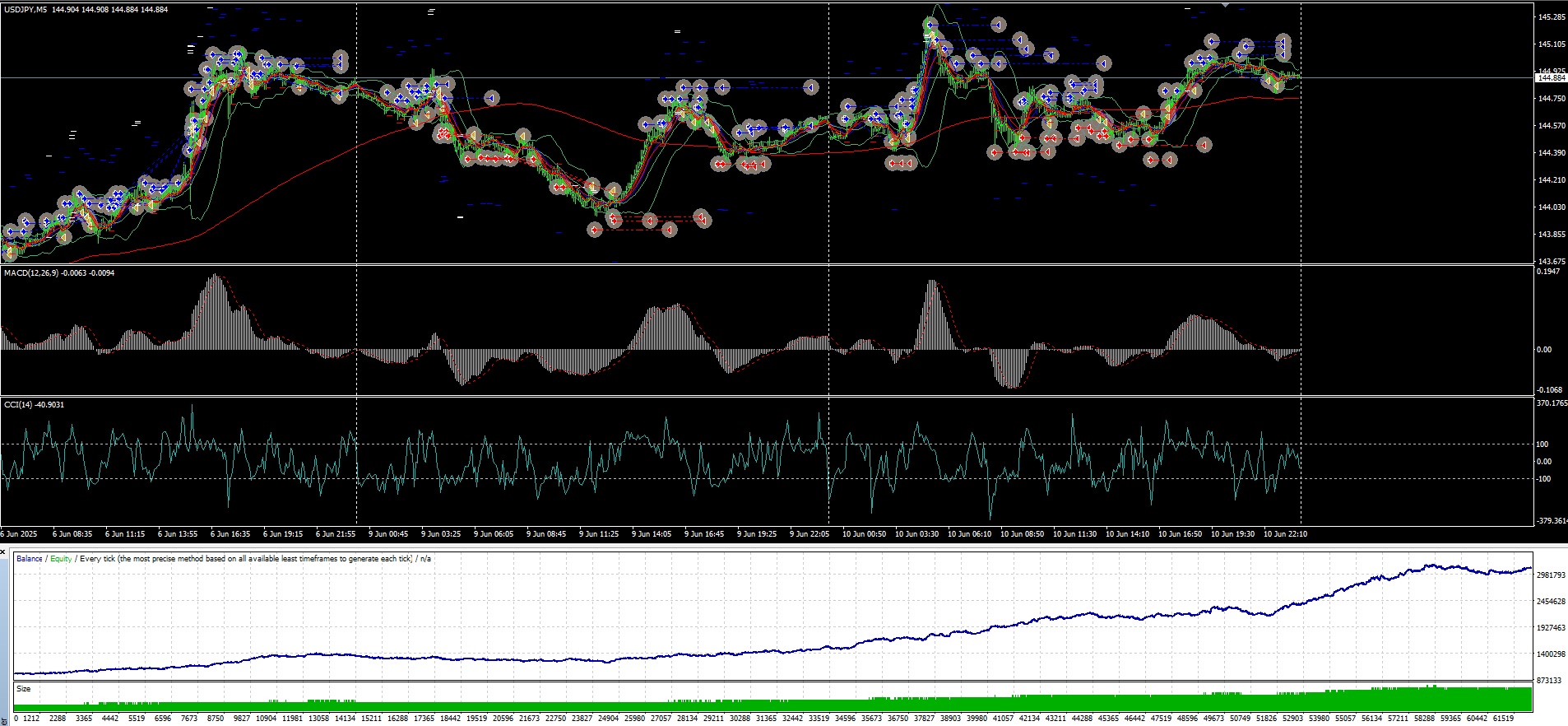Click the time axis label 6 Jun 16:35
The width and height of the screenshot is (1568, 726).
click(x=230, y=534)
